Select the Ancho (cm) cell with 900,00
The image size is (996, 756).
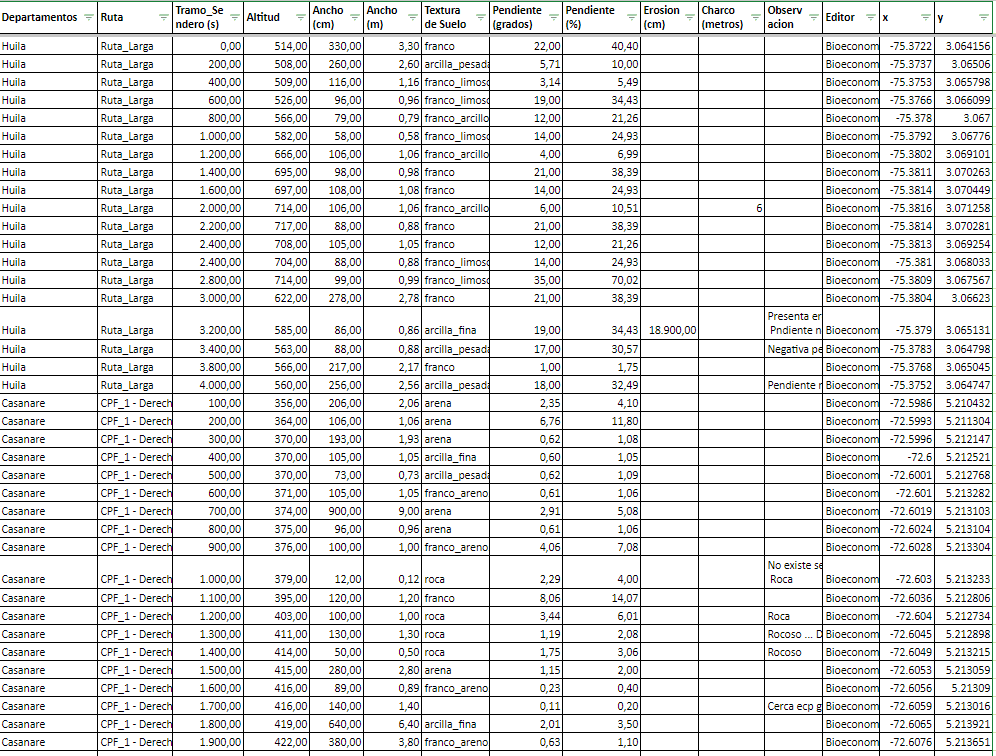(337, 511)
